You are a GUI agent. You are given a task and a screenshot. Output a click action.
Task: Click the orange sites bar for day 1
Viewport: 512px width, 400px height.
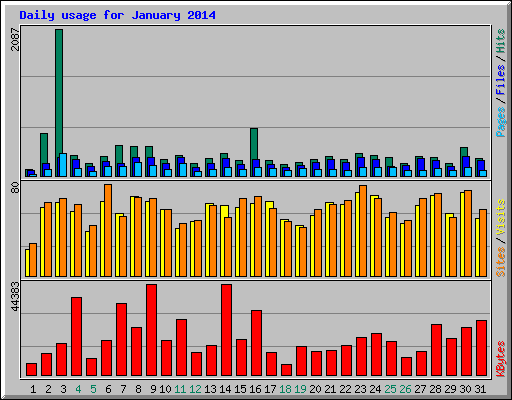pyautogui.click(x=33, y=260)
